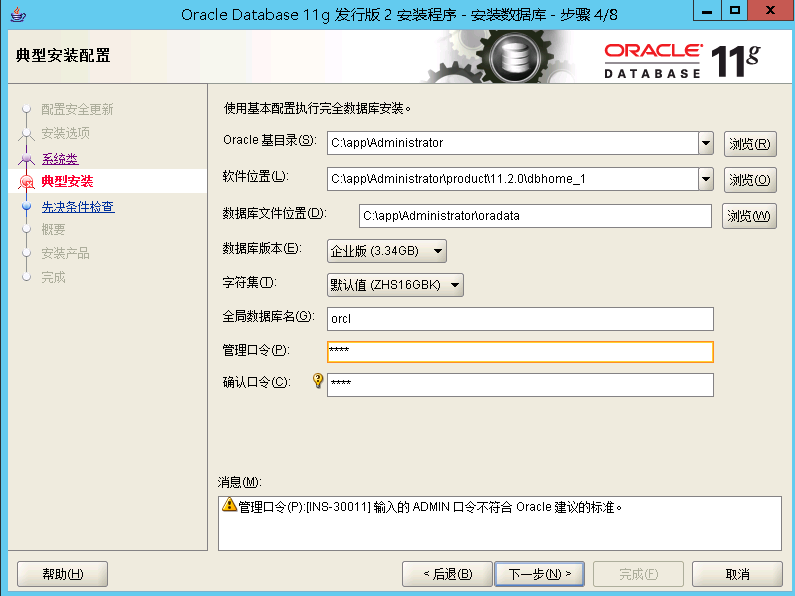The image size is (795, 596).
Task: Focus the 软件位置 path field
Action: pyautogui.click(x=513, y=179)
